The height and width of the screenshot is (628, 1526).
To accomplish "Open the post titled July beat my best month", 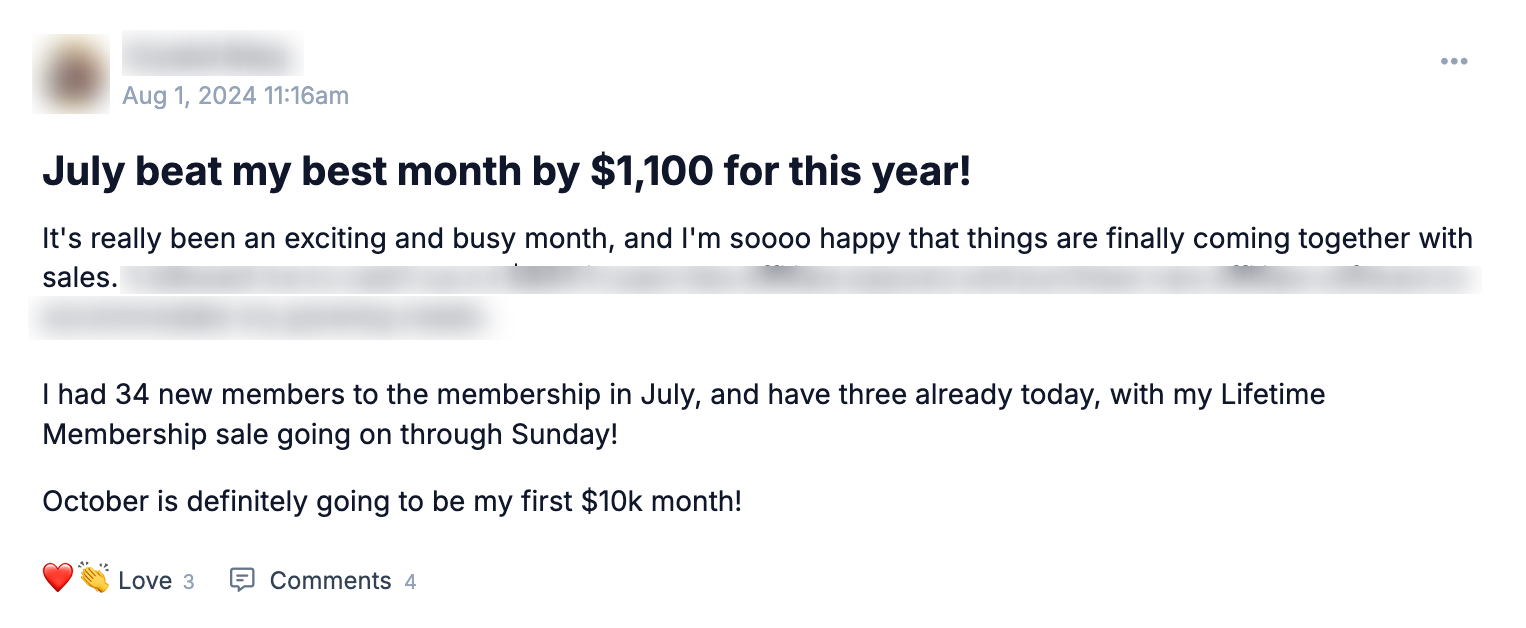I will (506, 173).
